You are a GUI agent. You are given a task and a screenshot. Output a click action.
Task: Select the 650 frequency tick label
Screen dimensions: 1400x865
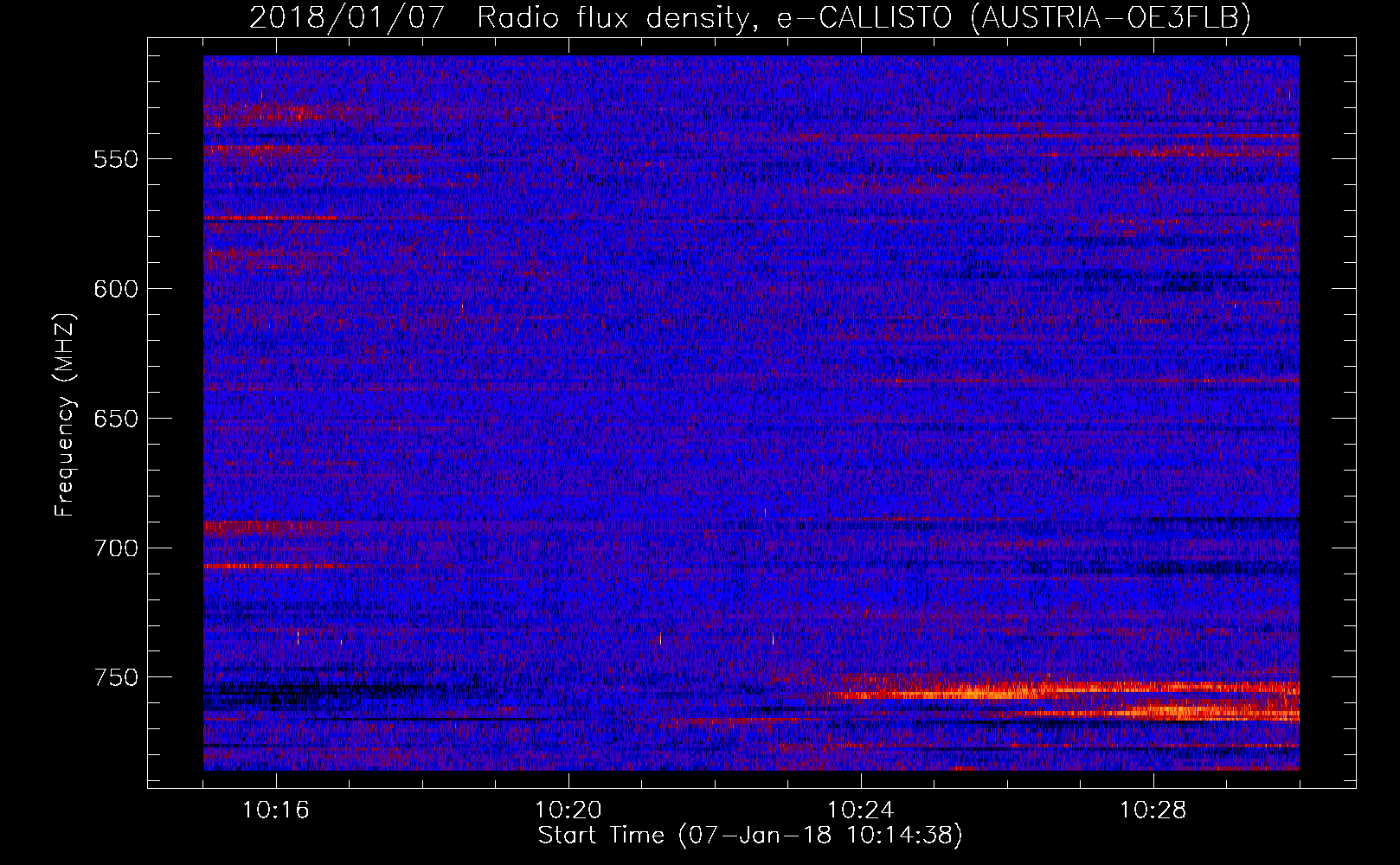[116, 419]
